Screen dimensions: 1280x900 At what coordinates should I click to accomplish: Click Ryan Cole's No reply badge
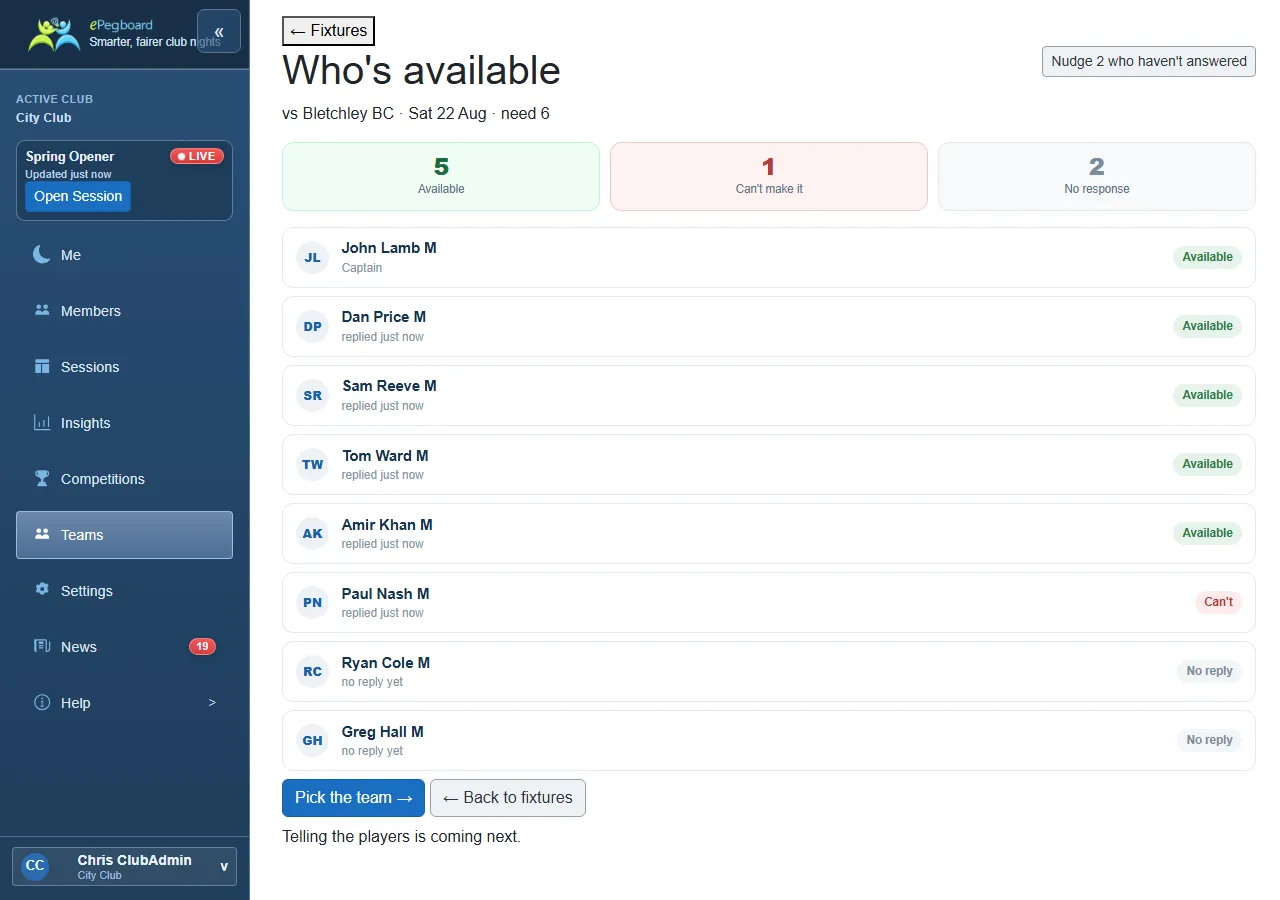coord(1209,671)
